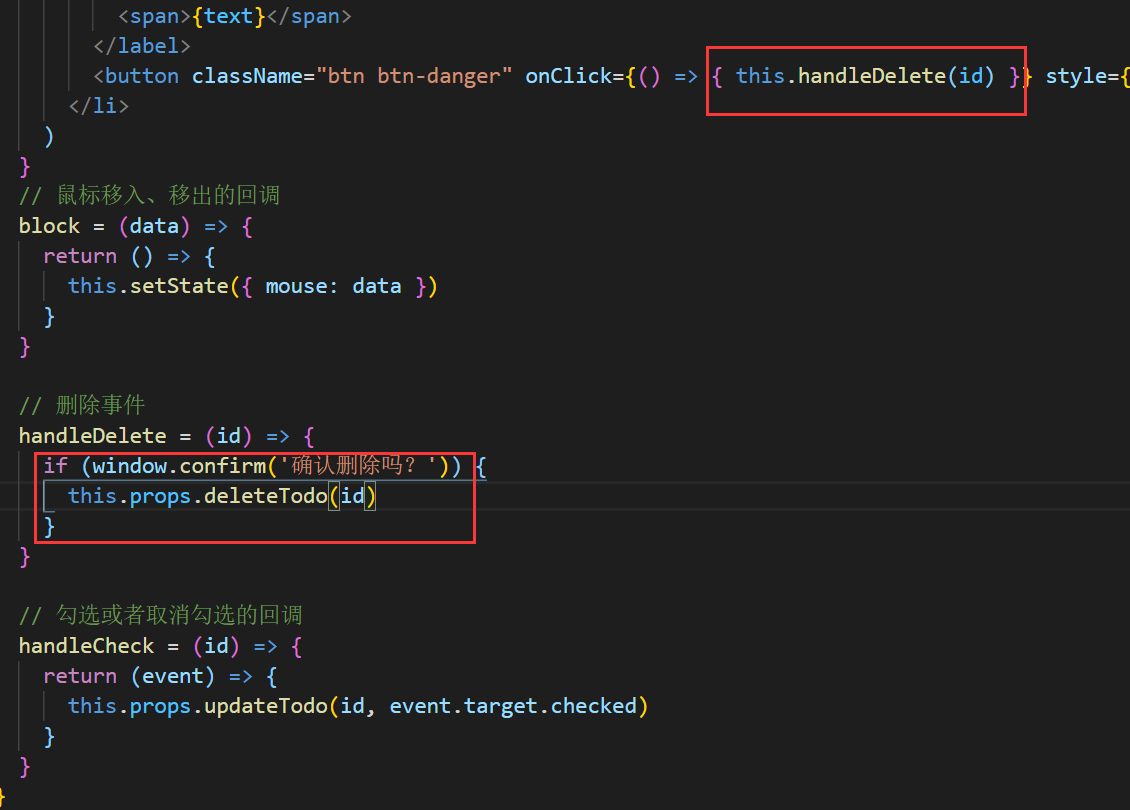The width and height of the screenshot is (1130, 810).
Task: Place cursor on the closing label tag
Action: click(x=141, y=46)
